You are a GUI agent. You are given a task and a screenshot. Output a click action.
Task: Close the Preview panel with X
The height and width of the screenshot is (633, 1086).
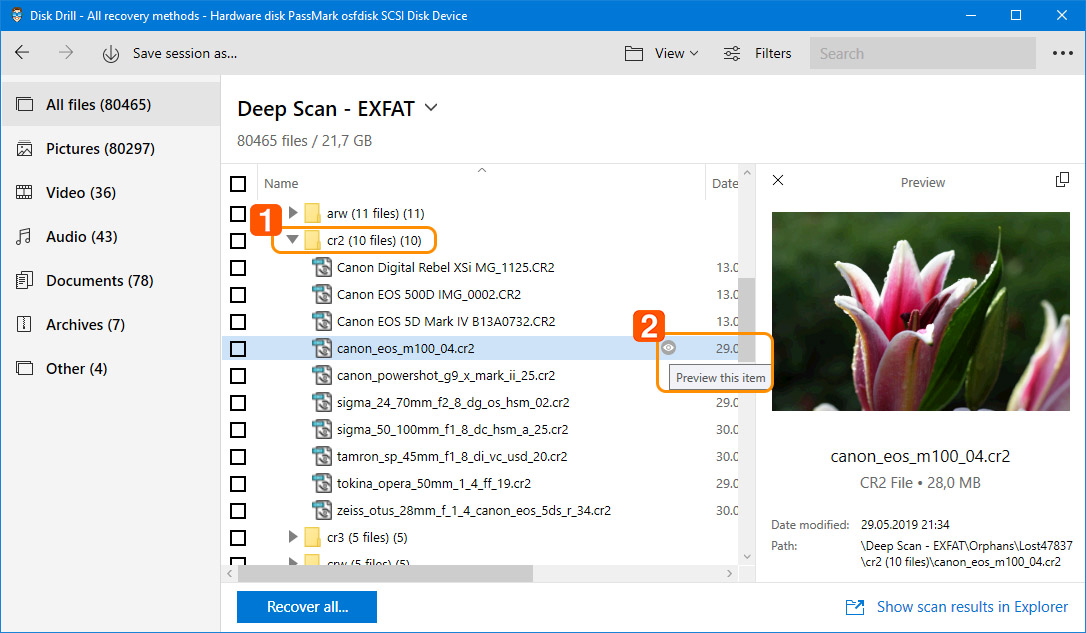tap(778, 180)
